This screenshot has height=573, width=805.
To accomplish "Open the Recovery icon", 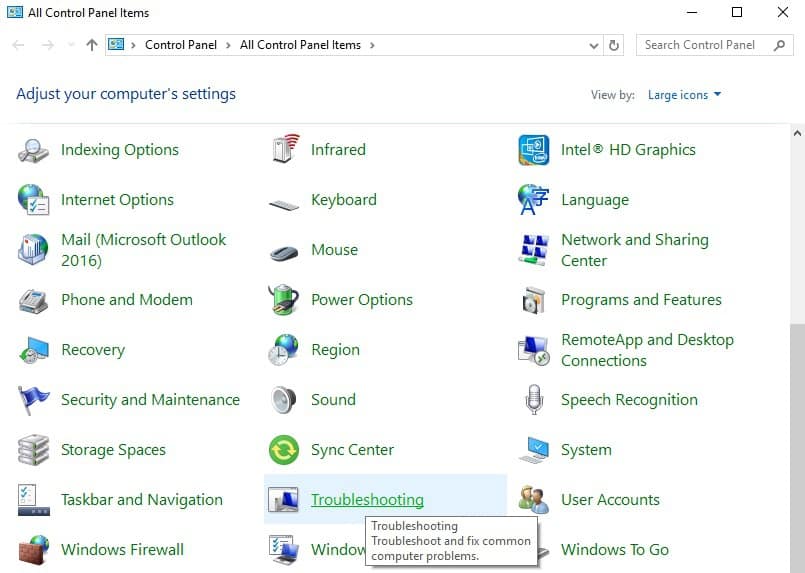I will [x=33, y=350].
